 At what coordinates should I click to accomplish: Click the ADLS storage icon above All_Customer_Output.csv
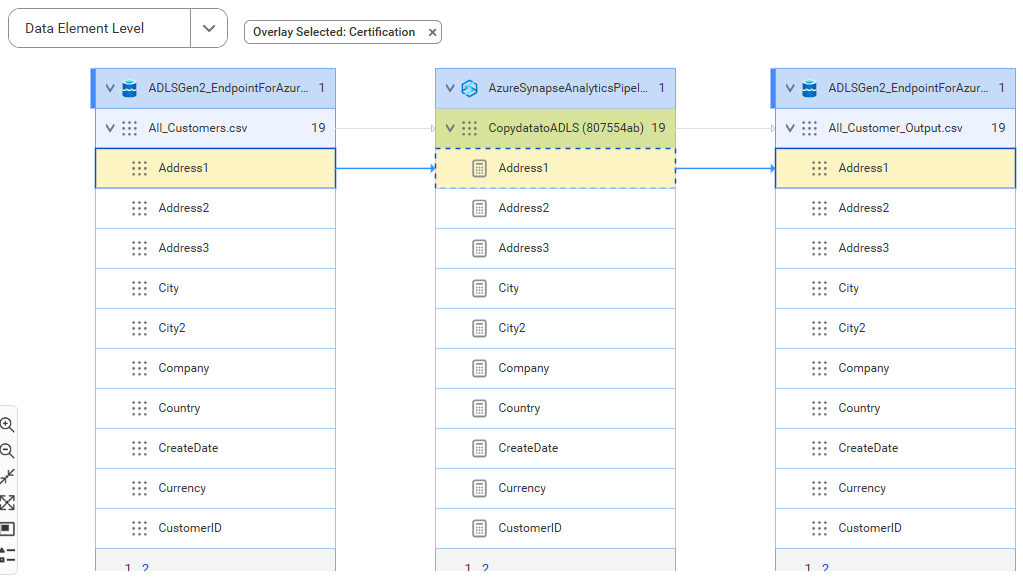(810, 88)
